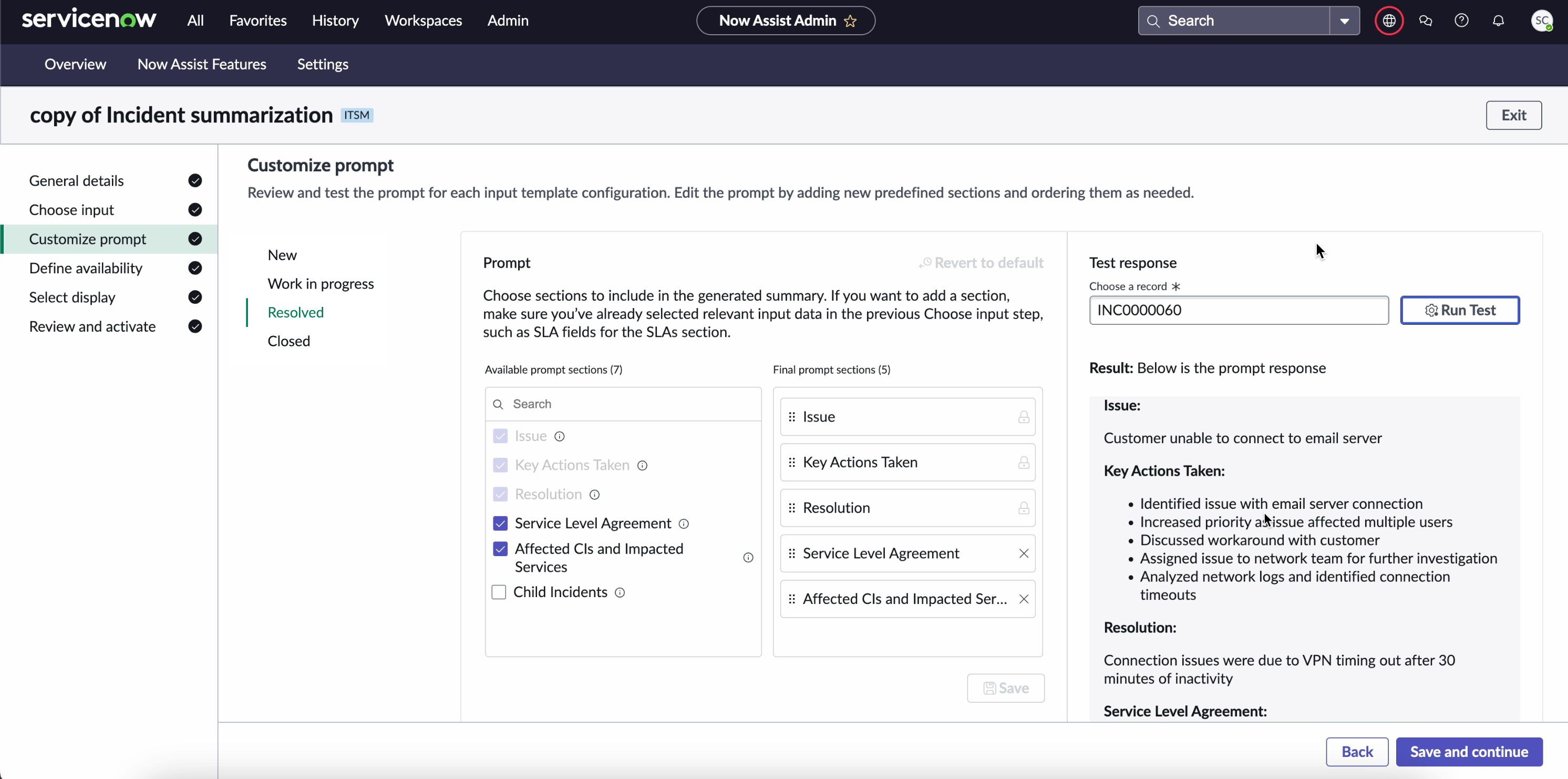This screenshot has height=779, width=1568.
Task: Show info for Key Actions Taken section
Action: [642, 466]
